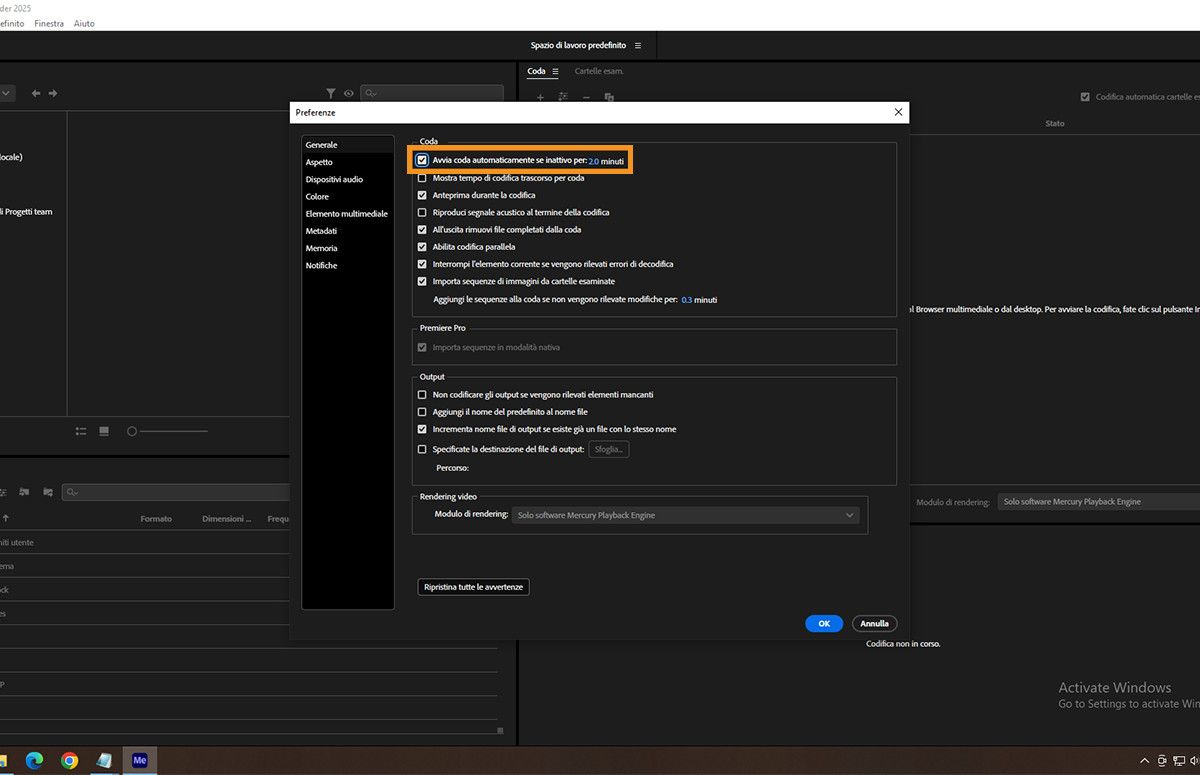1200x775 pixels.
Task: Toggle Incrementa nome file di output checkbox
Action: (x=422, y=429)
